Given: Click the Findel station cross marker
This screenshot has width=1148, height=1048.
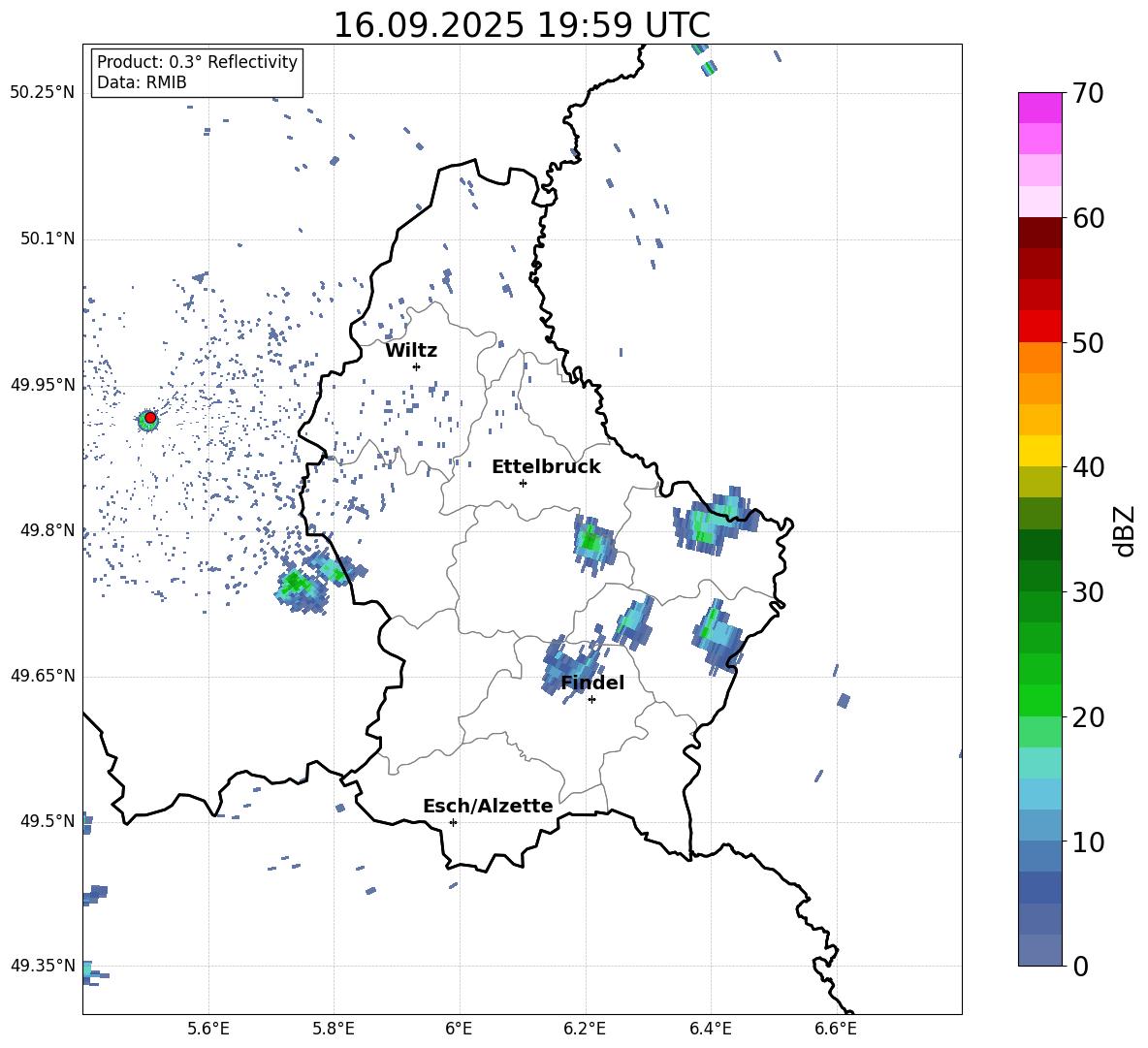Looking at the screenshot, I should coord(591,700).
